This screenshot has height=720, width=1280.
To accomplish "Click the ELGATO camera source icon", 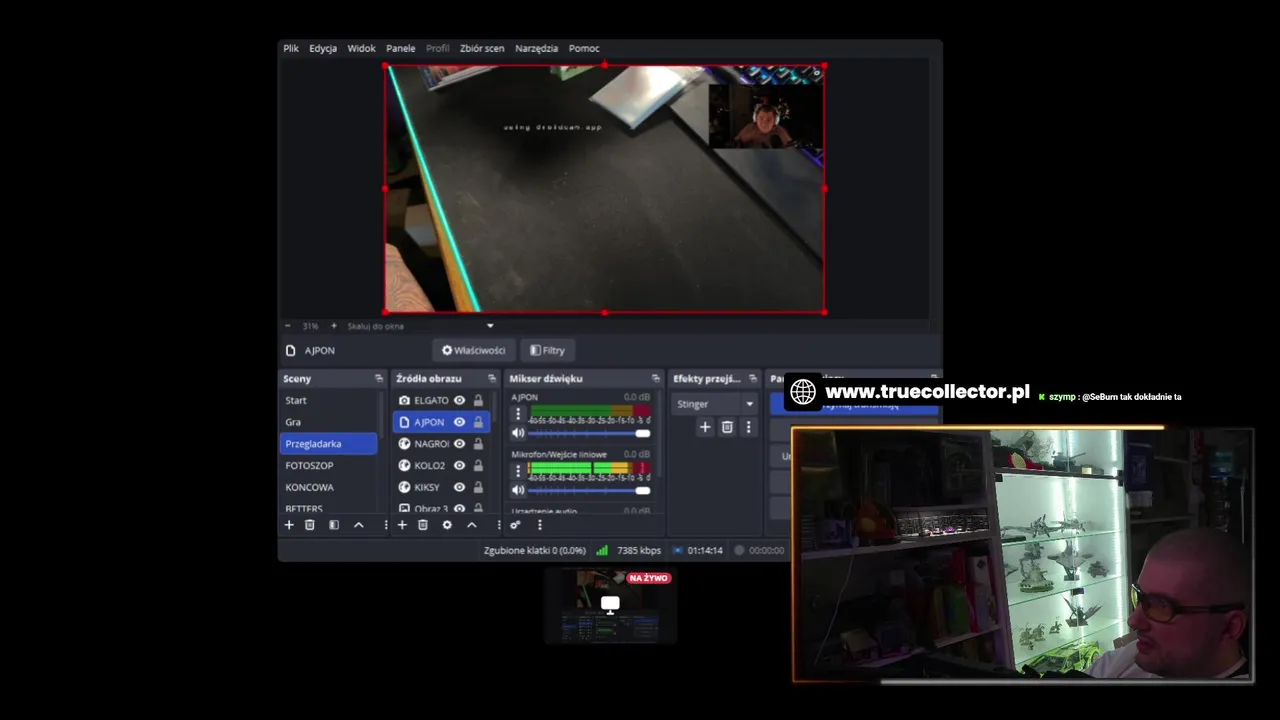I will pos(404,400).
